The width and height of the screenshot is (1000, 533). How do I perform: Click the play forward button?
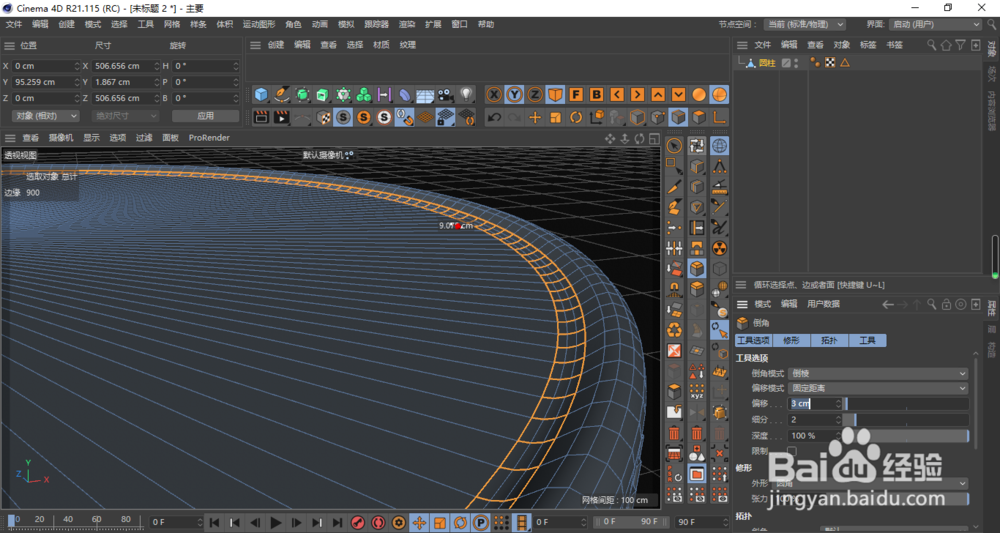pyautogui.click(x=276, y=523)
